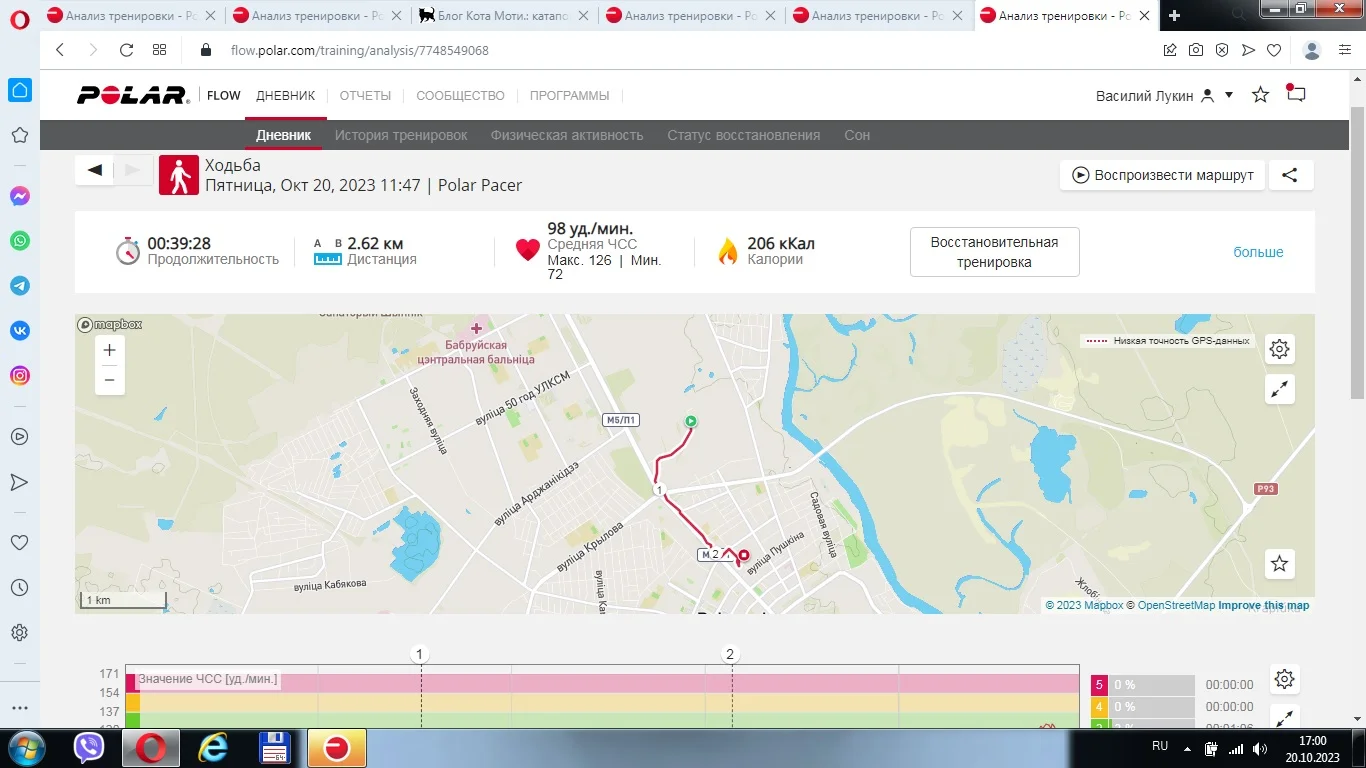Click the больше link
Viewport: 1366px width, 768px height.
point(1258,252)
